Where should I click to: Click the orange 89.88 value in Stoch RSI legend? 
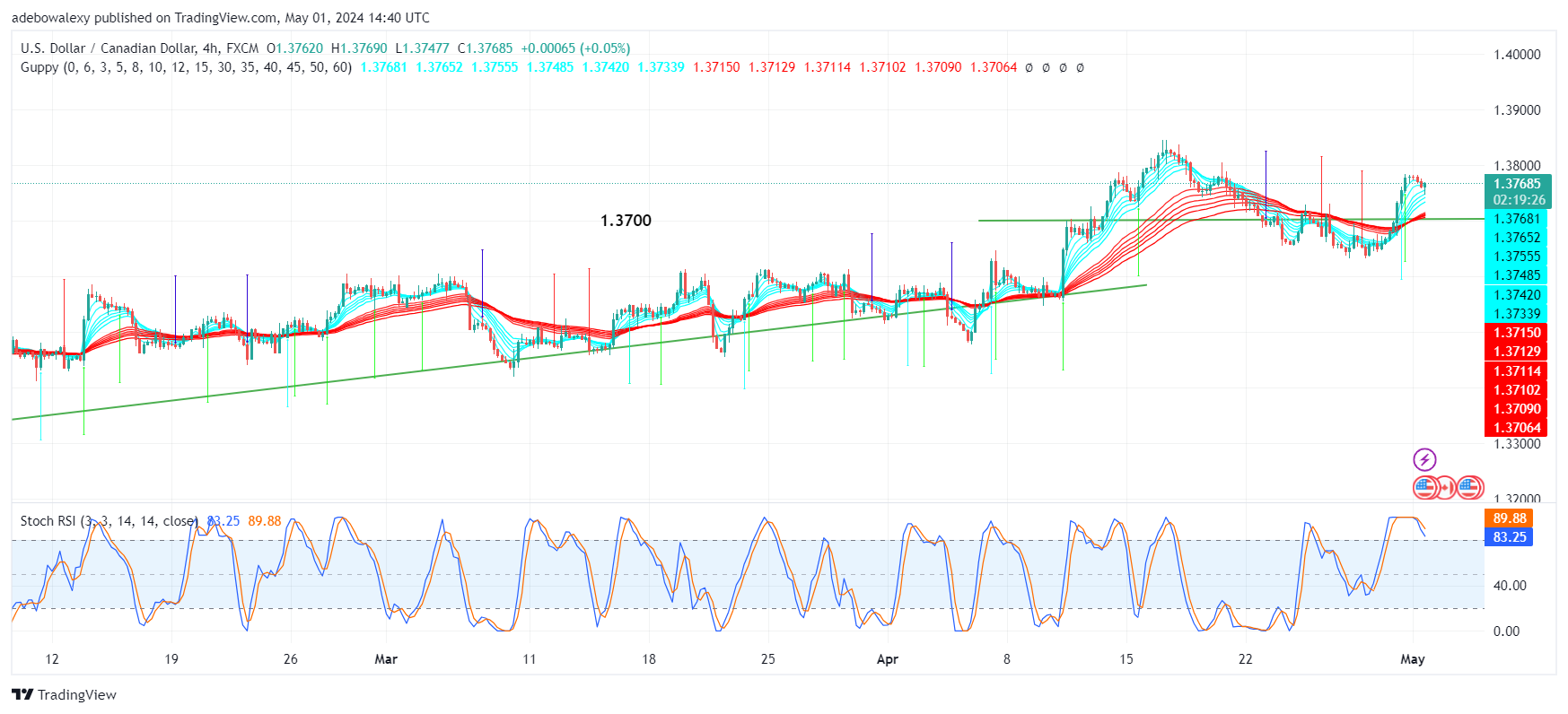click(265, 521)
